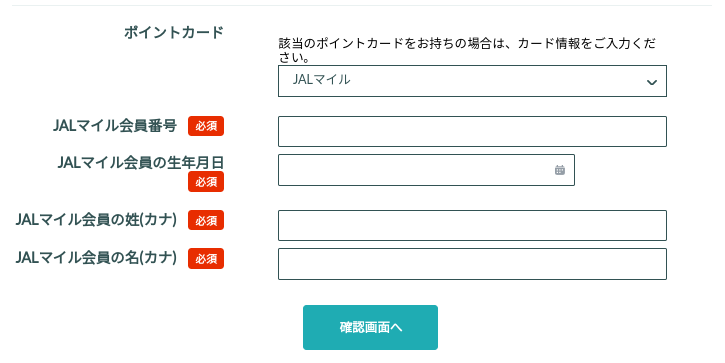Screen dimensions: 725x363
Task: Click the 必須 badge beside 姓(カナ)
Action: tap(206, 220)
